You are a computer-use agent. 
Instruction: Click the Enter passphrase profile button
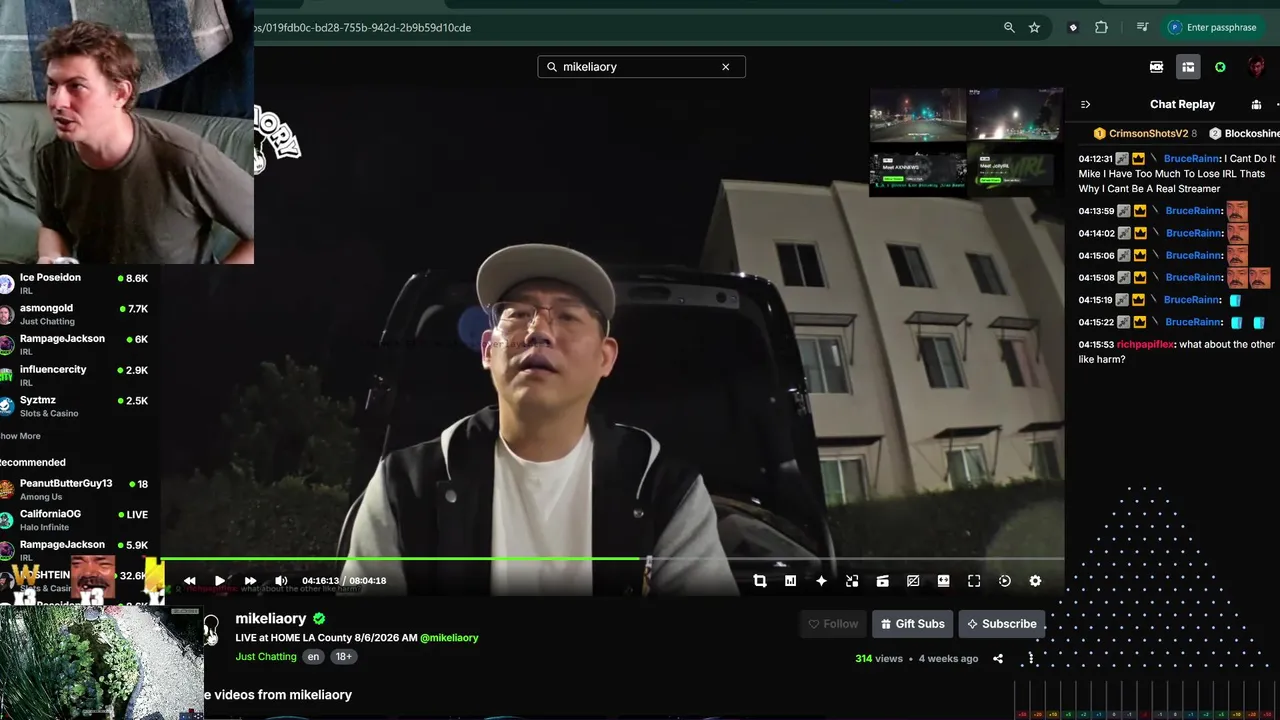tap(1213, 28)
